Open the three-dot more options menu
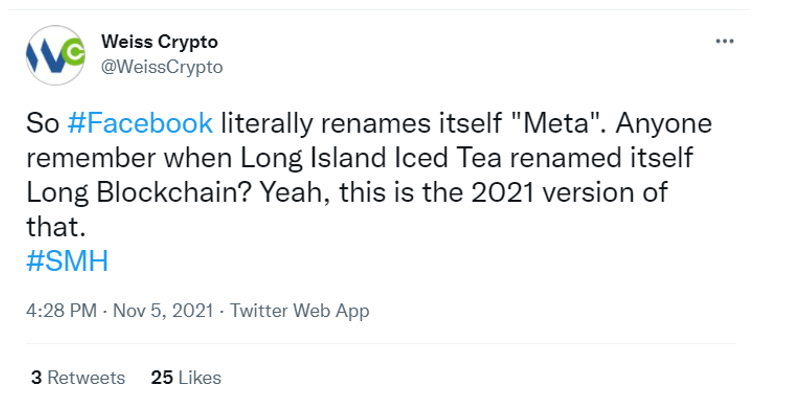This screenshot has height=406, width=790. click(x=725, y=41)
